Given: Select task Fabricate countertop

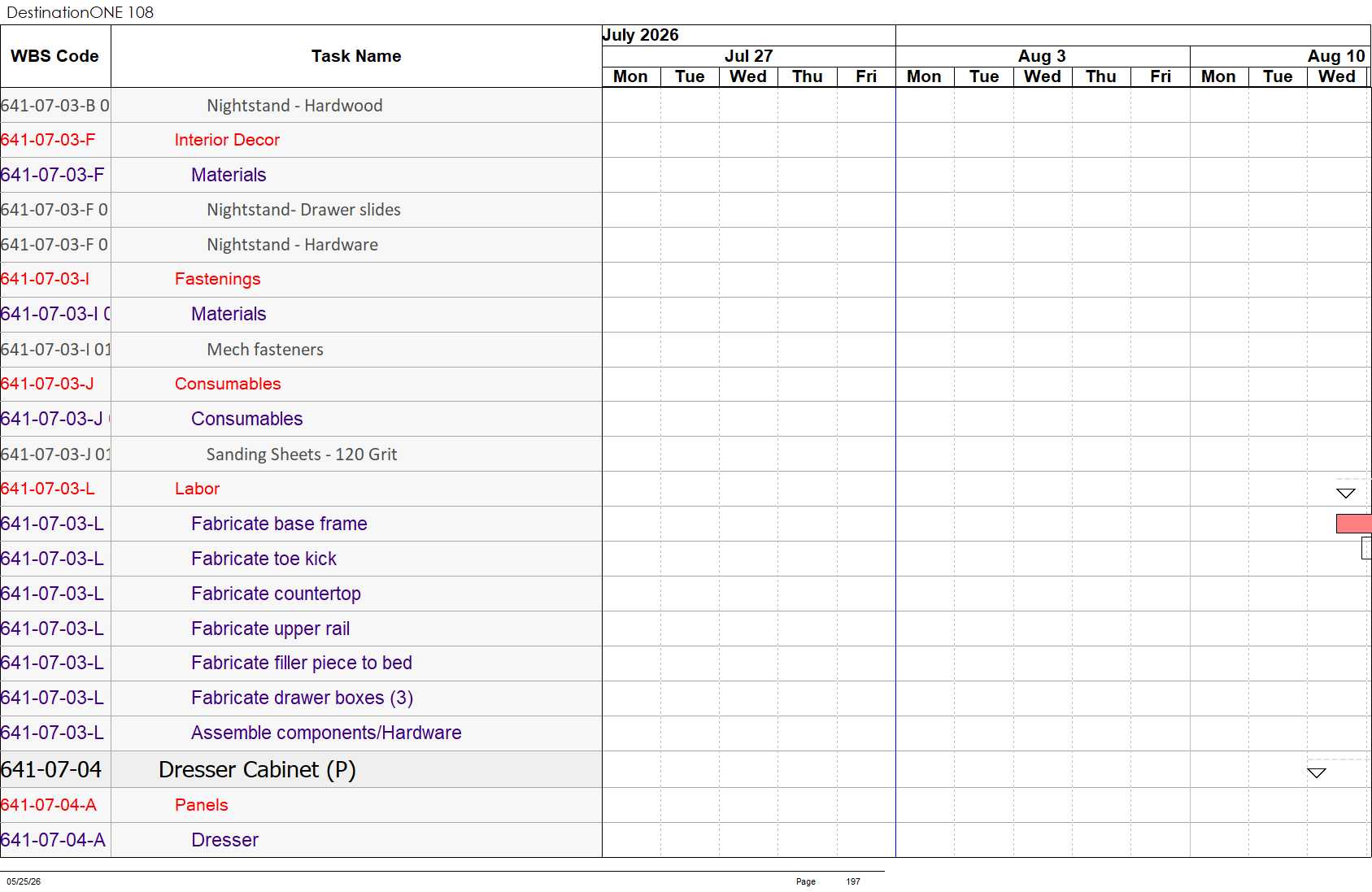Looking at the screenshot, I should (276, 594).
